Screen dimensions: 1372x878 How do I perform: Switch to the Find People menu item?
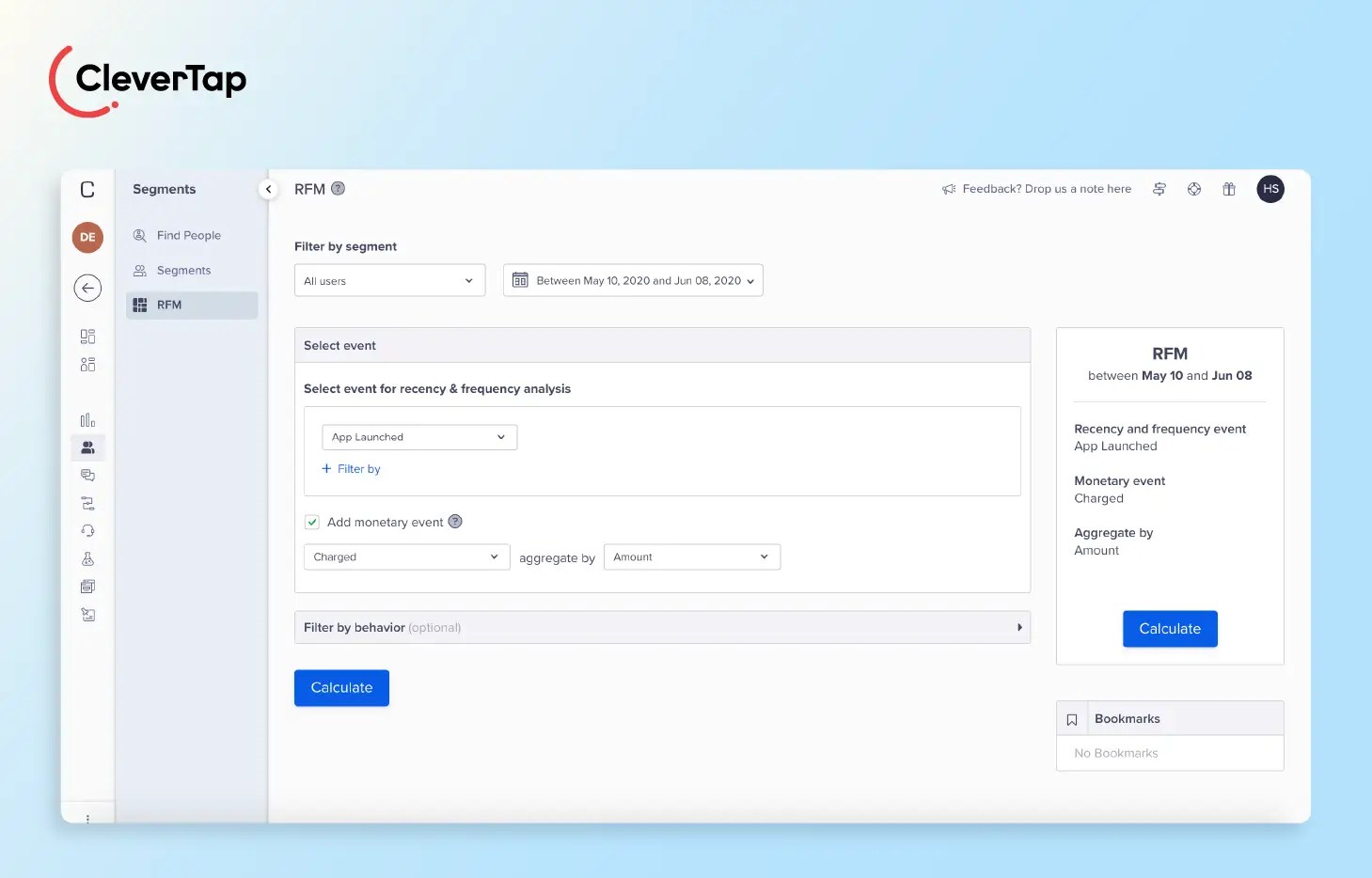189,235
